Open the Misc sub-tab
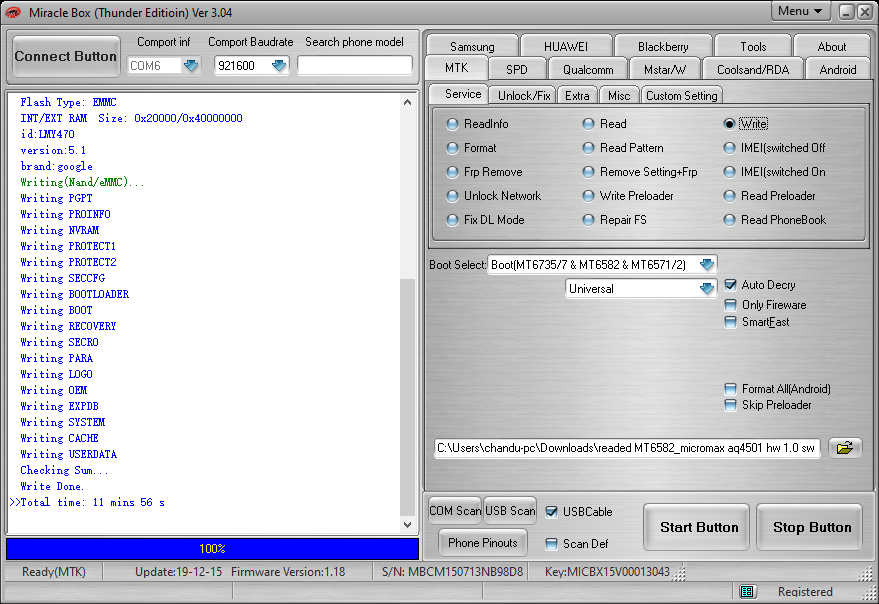 coord(619,95)
